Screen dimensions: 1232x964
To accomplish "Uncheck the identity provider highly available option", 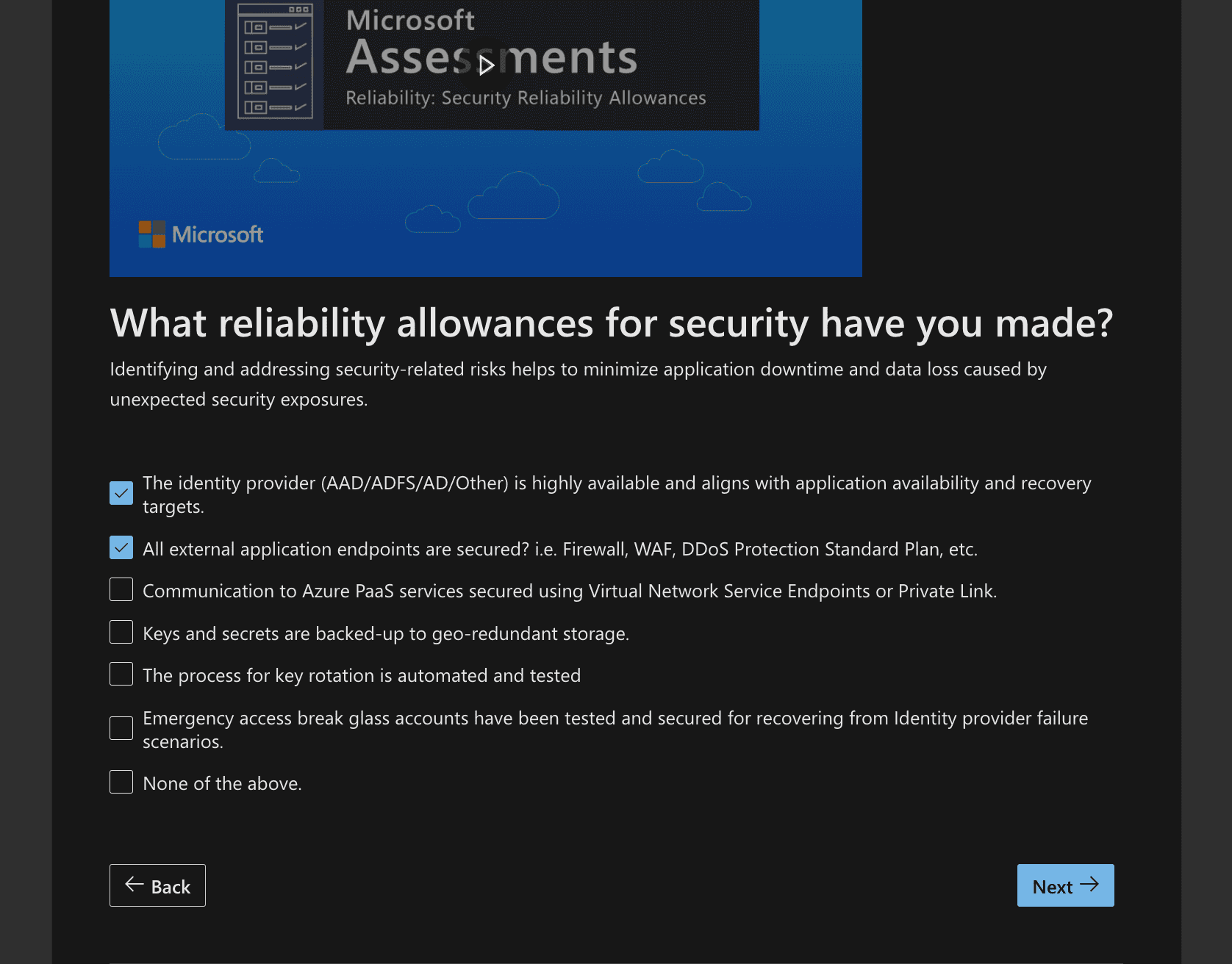I will (121, 494).
